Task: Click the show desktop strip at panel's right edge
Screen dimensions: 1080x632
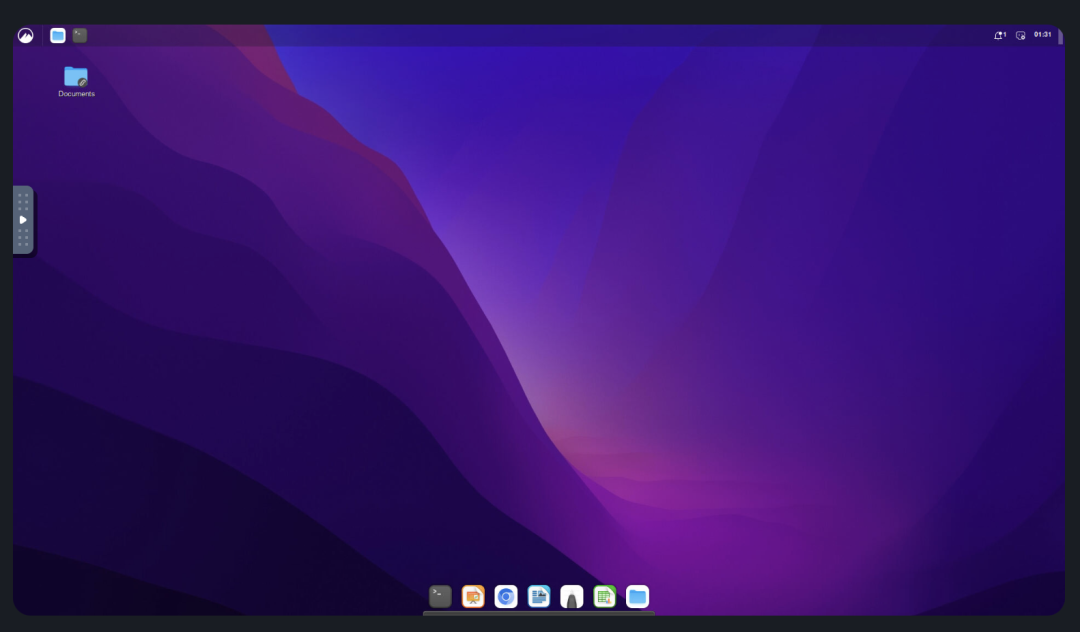Action: pyautogui.click(x=1060, y=36)
